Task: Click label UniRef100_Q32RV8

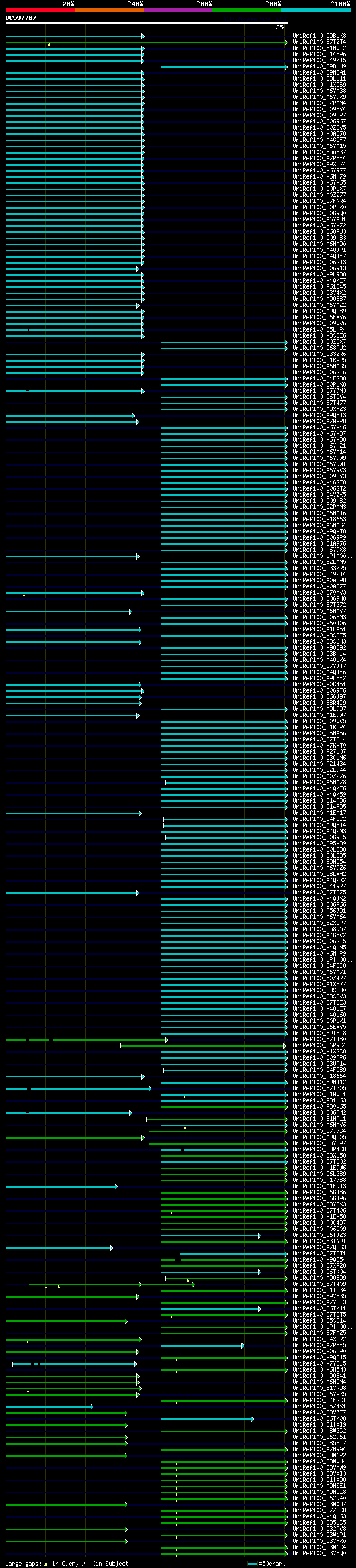Action: tap(319, 1529)
